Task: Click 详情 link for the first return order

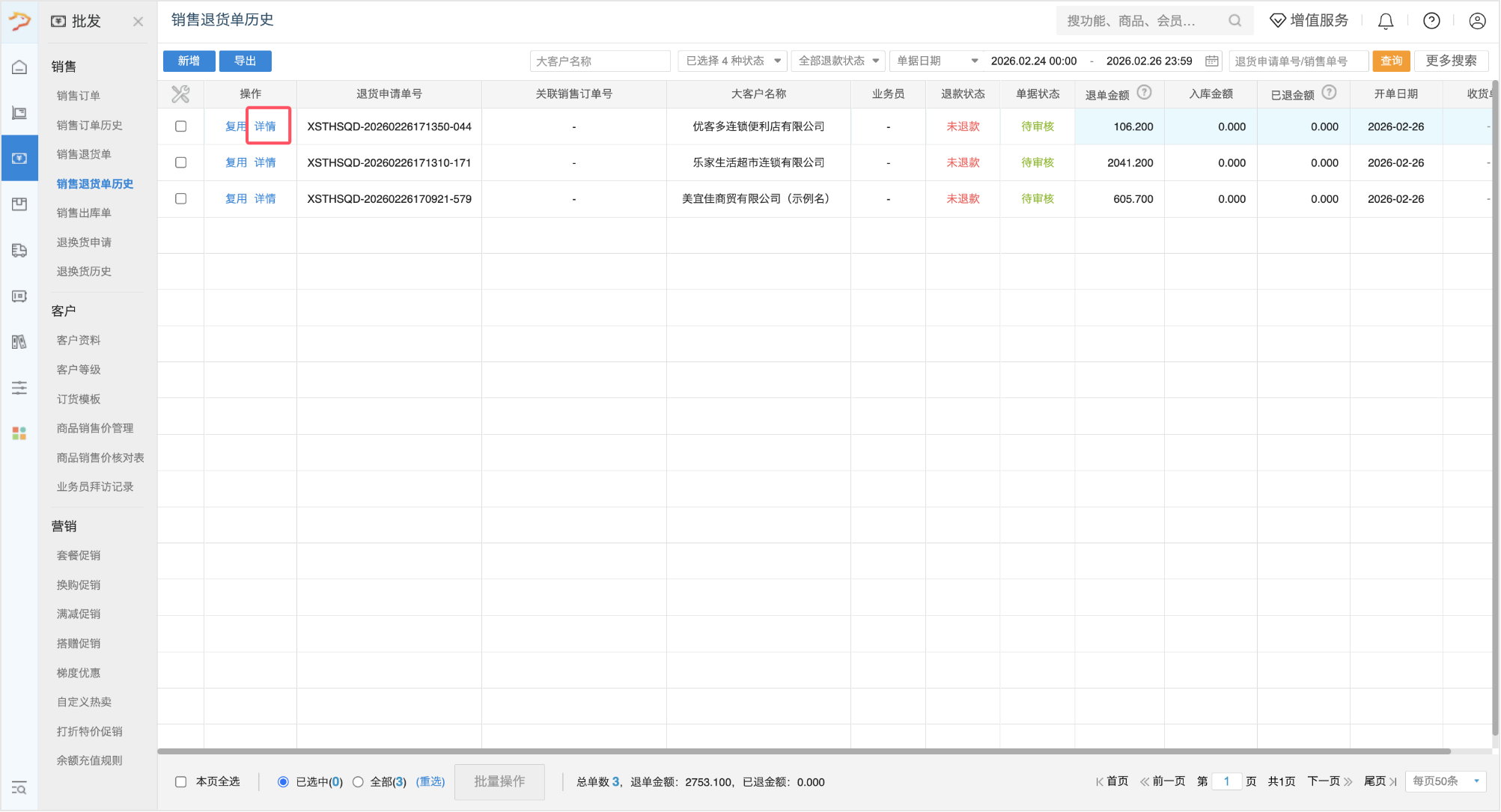Action: 265,126
